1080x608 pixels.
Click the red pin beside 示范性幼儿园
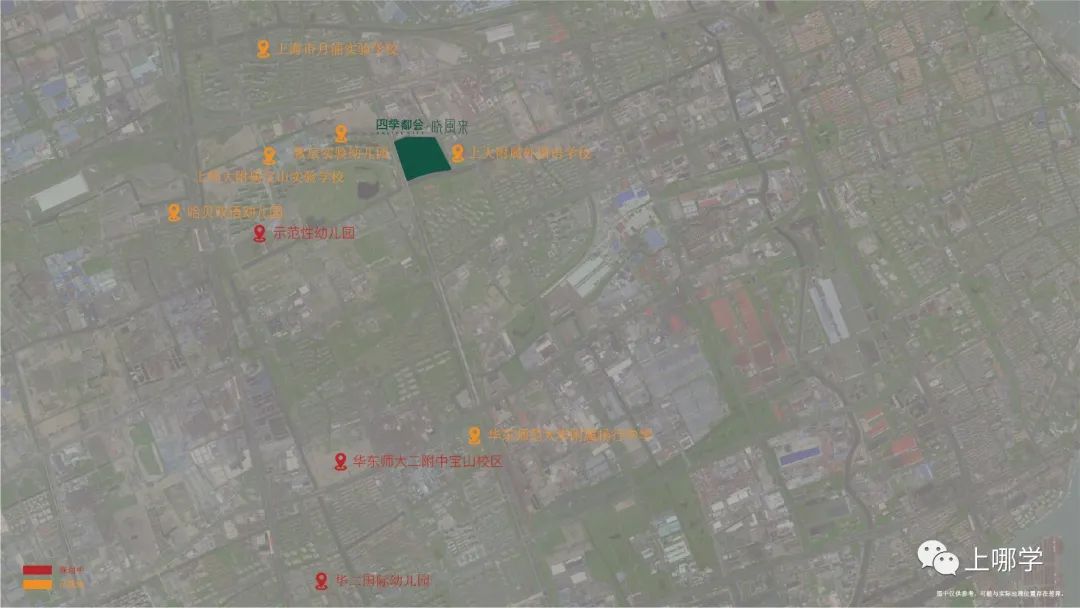pos(260,233)
